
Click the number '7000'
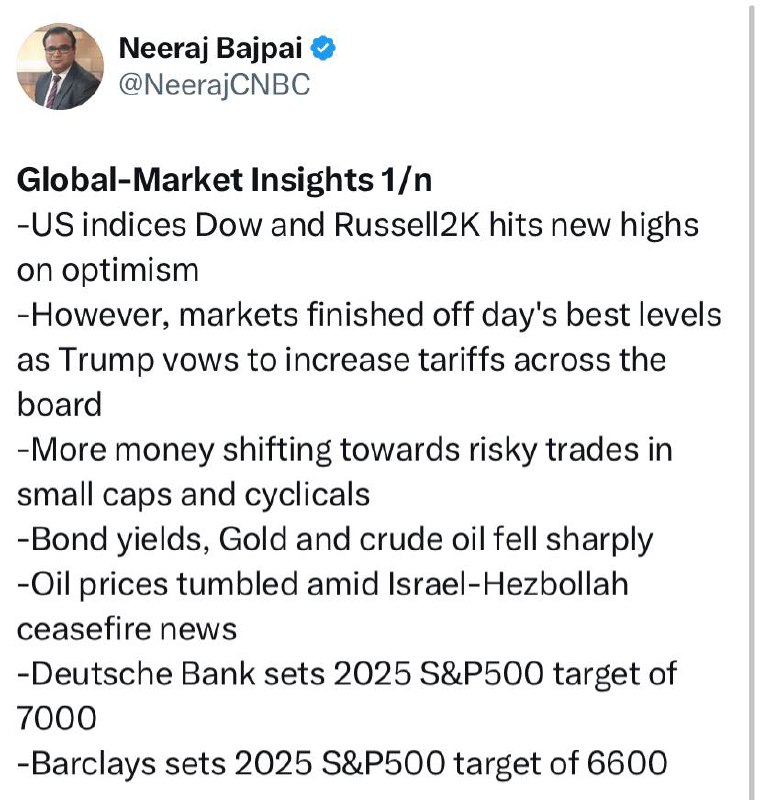pos(56,719)
